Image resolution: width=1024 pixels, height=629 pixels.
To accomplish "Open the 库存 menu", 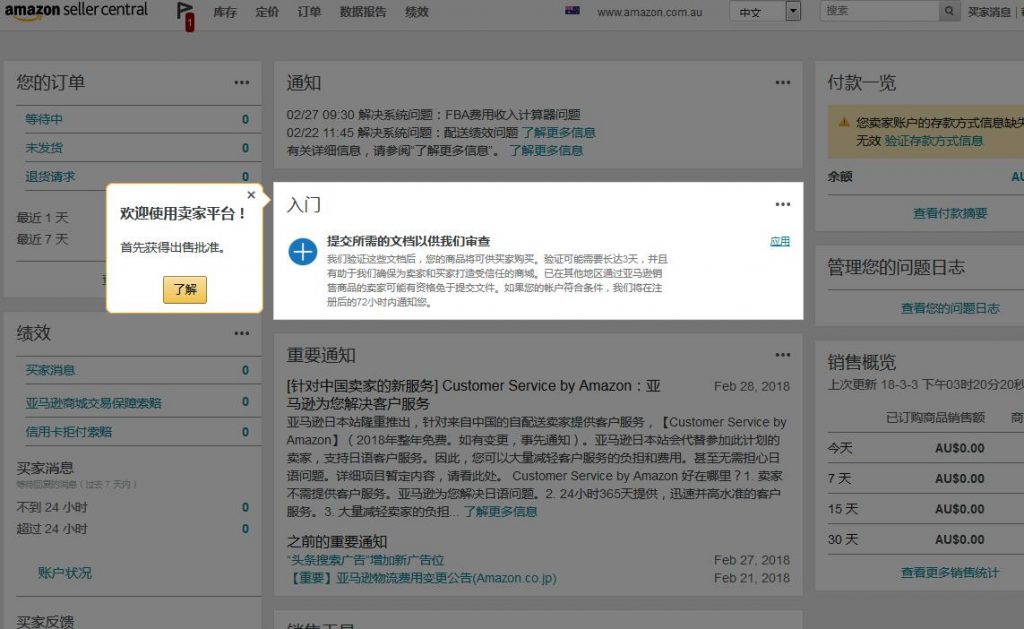I will (x=225, y=12).
